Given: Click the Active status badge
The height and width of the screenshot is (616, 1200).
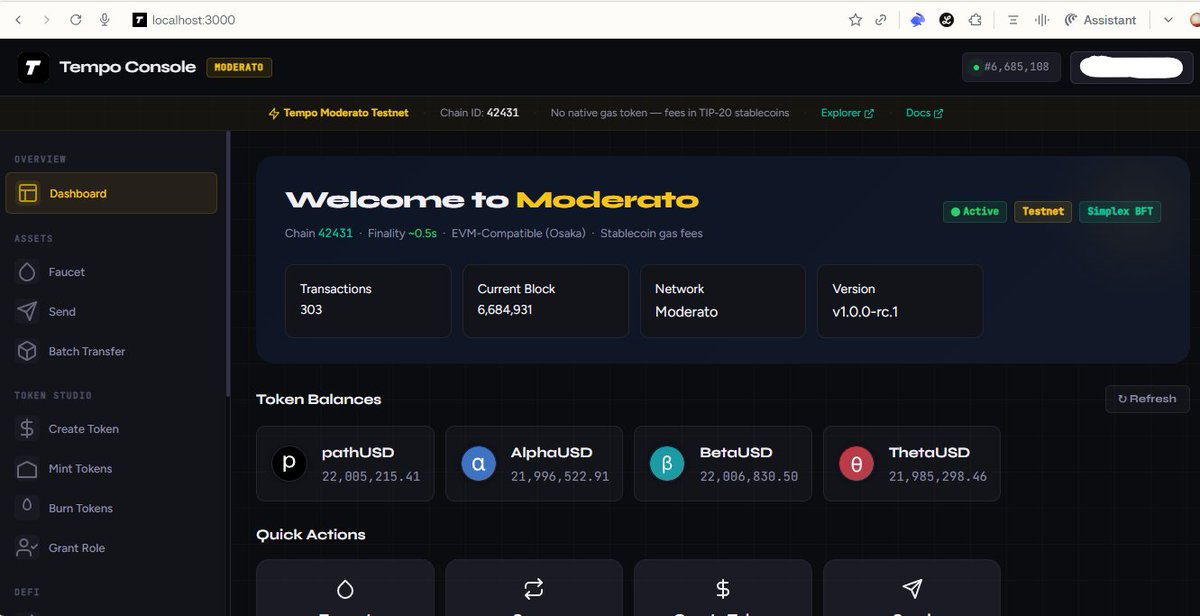Looking at the screenshot, I should (975, 212).
